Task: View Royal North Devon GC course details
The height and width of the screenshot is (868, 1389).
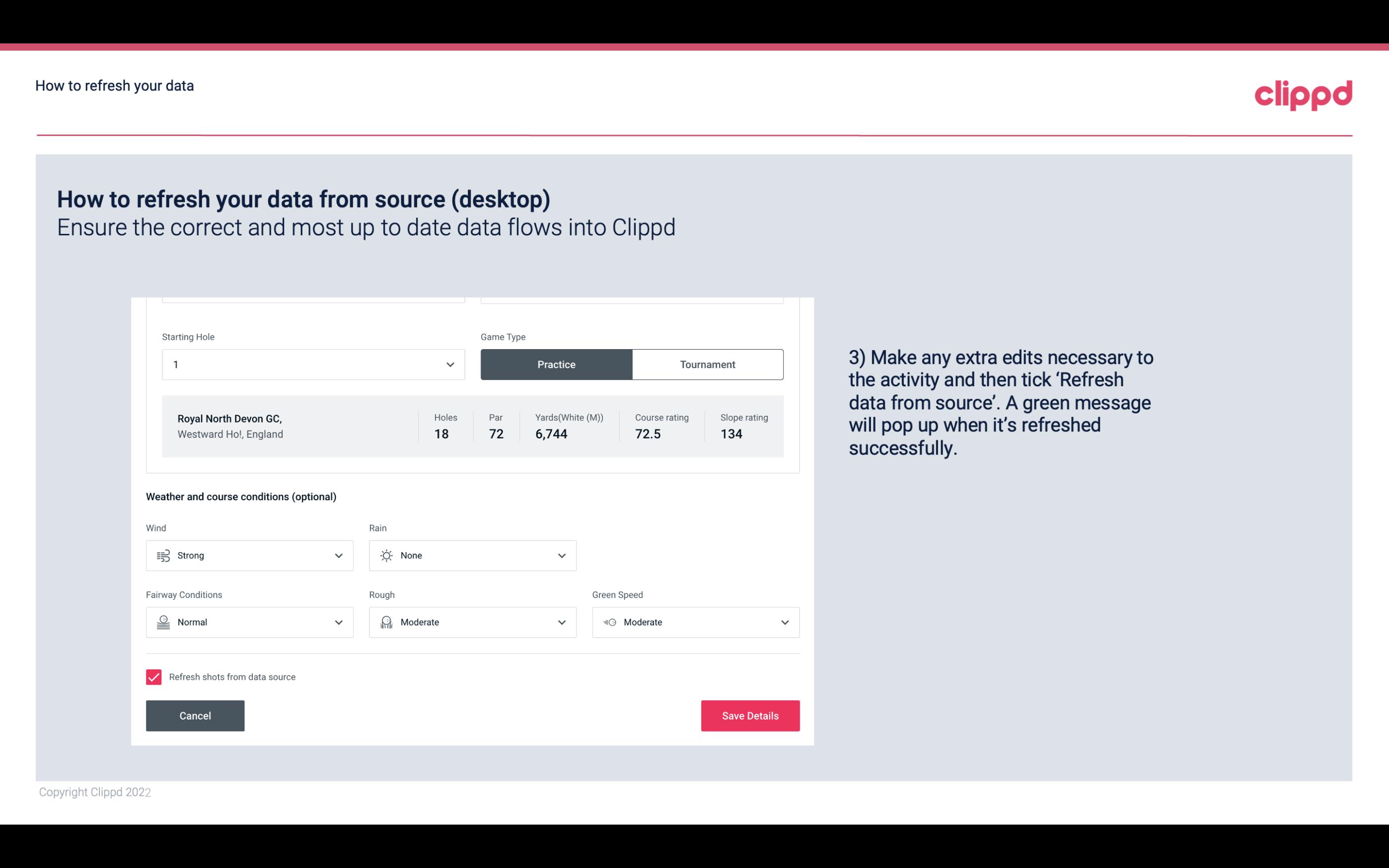Action: click(x=472, y=426)
